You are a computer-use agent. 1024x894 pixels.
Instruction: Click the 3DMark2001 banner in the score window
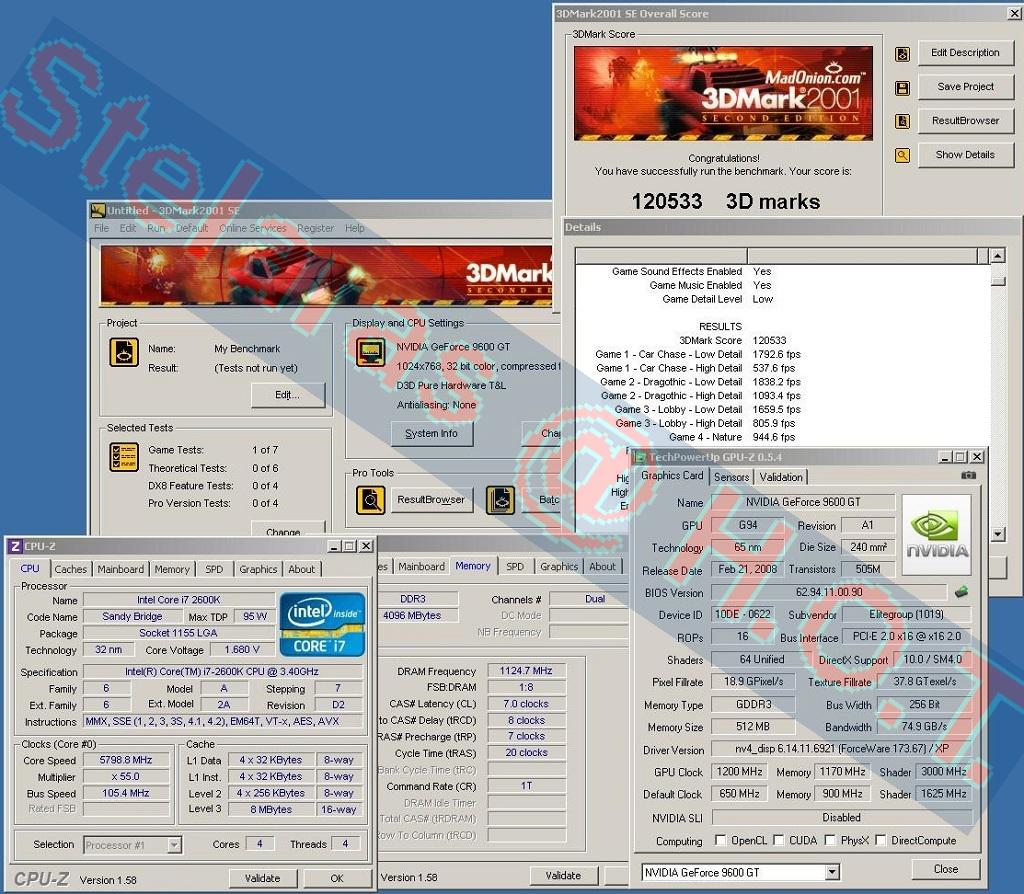click(x=724, y=93)
